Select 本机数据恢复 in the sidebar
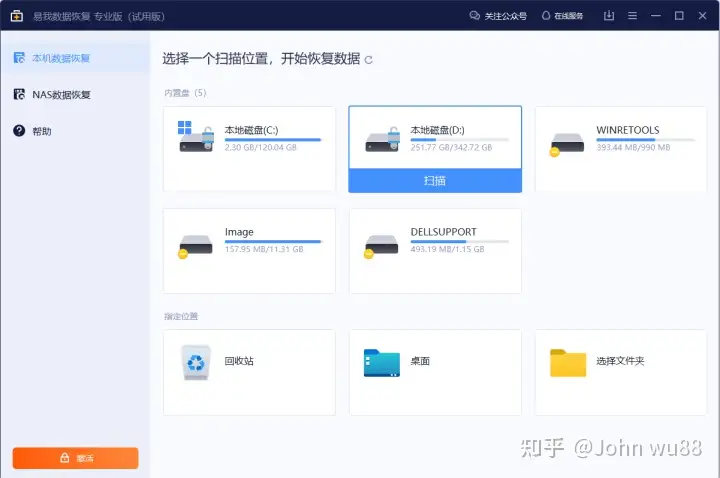Screen dimensions: 720x478 click(x=75, y=58)
